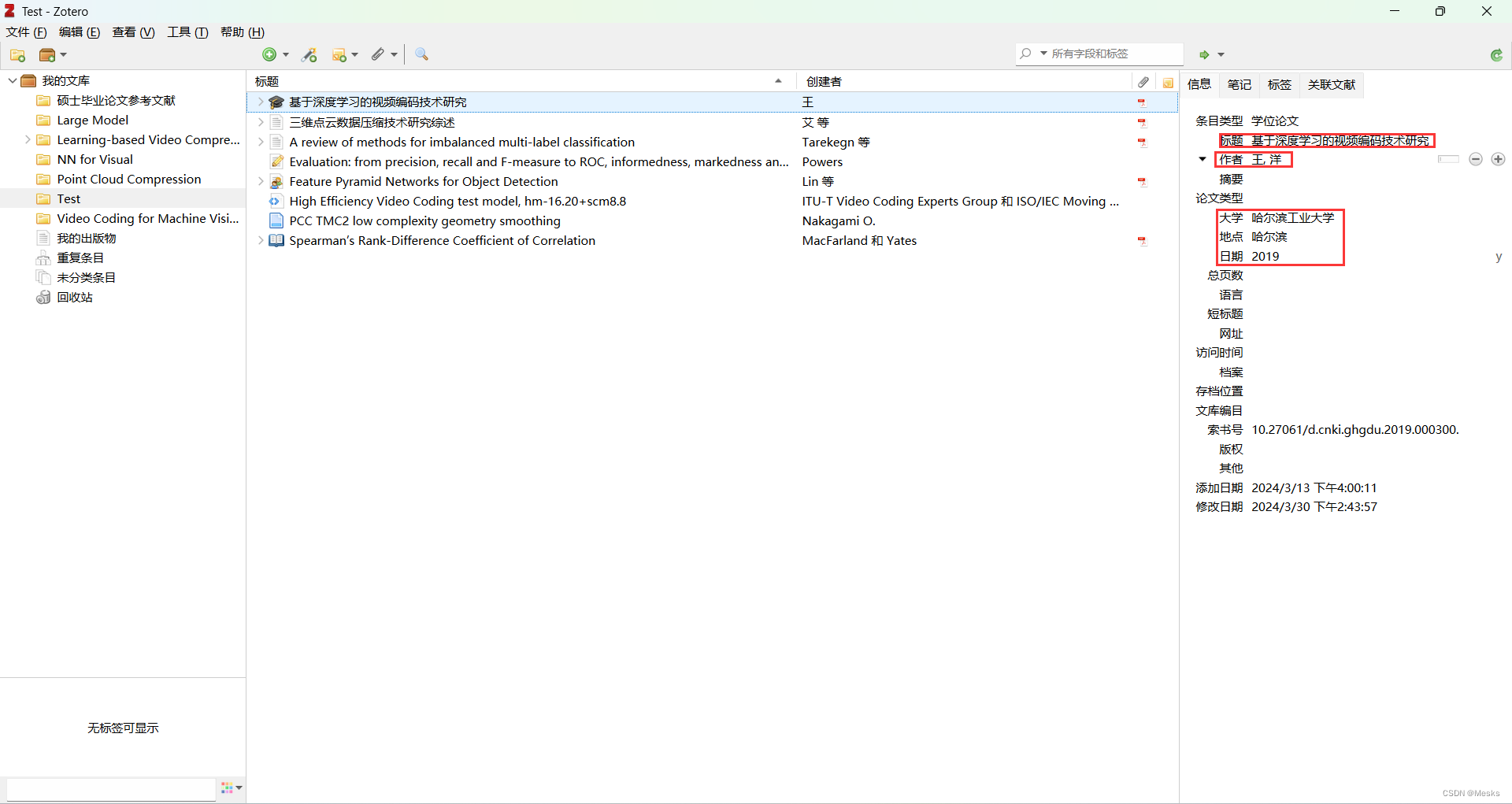Open the tag selector actions dropdown arrow
This screenshot has height=804, width=1512.
coord(239,787)
